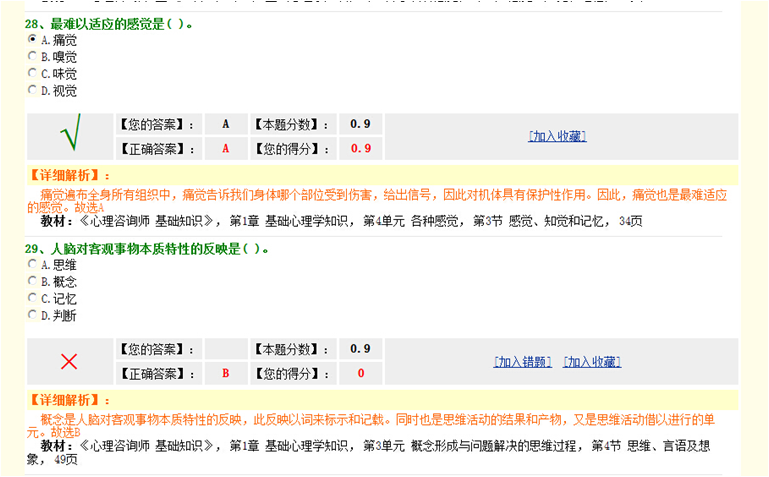Click 详细解析 heading under question 29
This screenshot has width=769, height=477.
(64, 401)
